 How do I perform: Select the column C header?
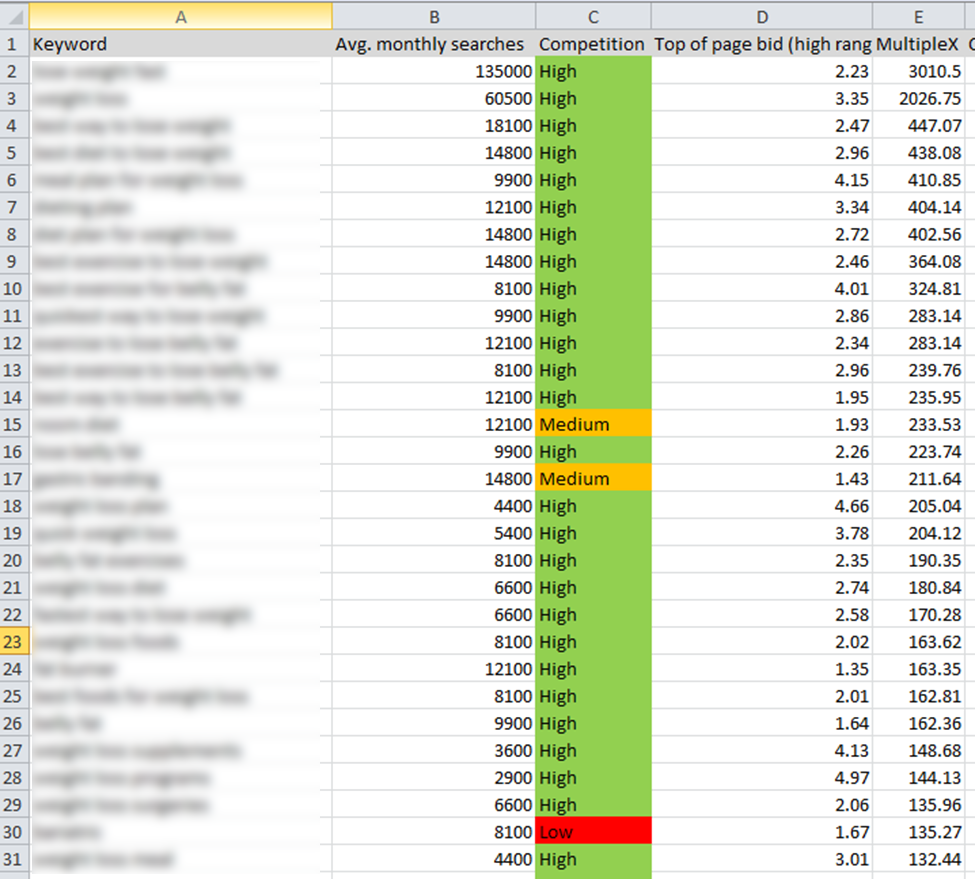coord(593,15)
